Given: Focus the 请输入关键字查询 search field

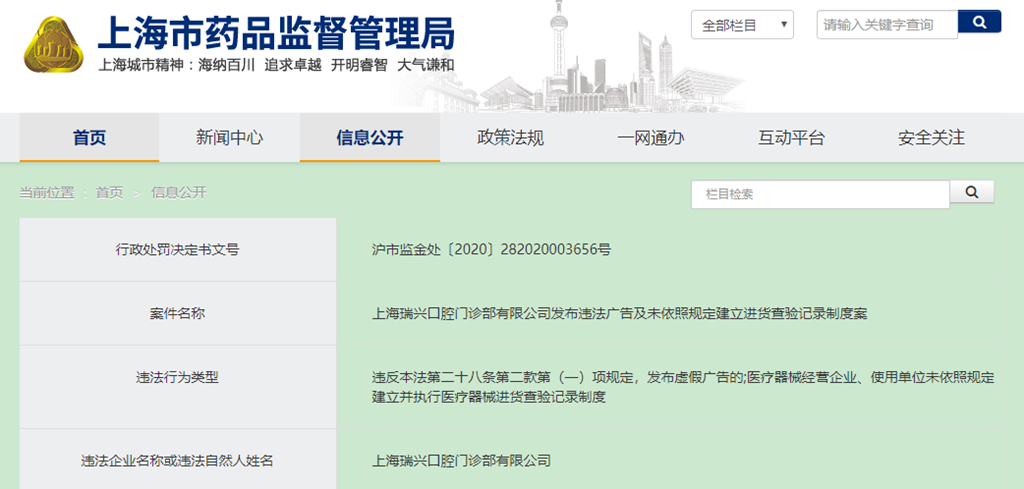Looking at the screenshot, I should point(887,25).
